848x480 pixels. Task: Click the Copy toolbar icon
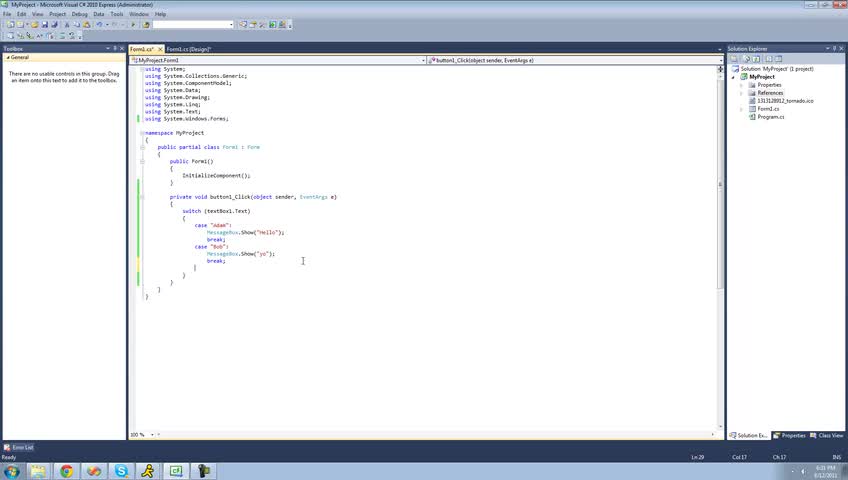[x=77, y=24]
